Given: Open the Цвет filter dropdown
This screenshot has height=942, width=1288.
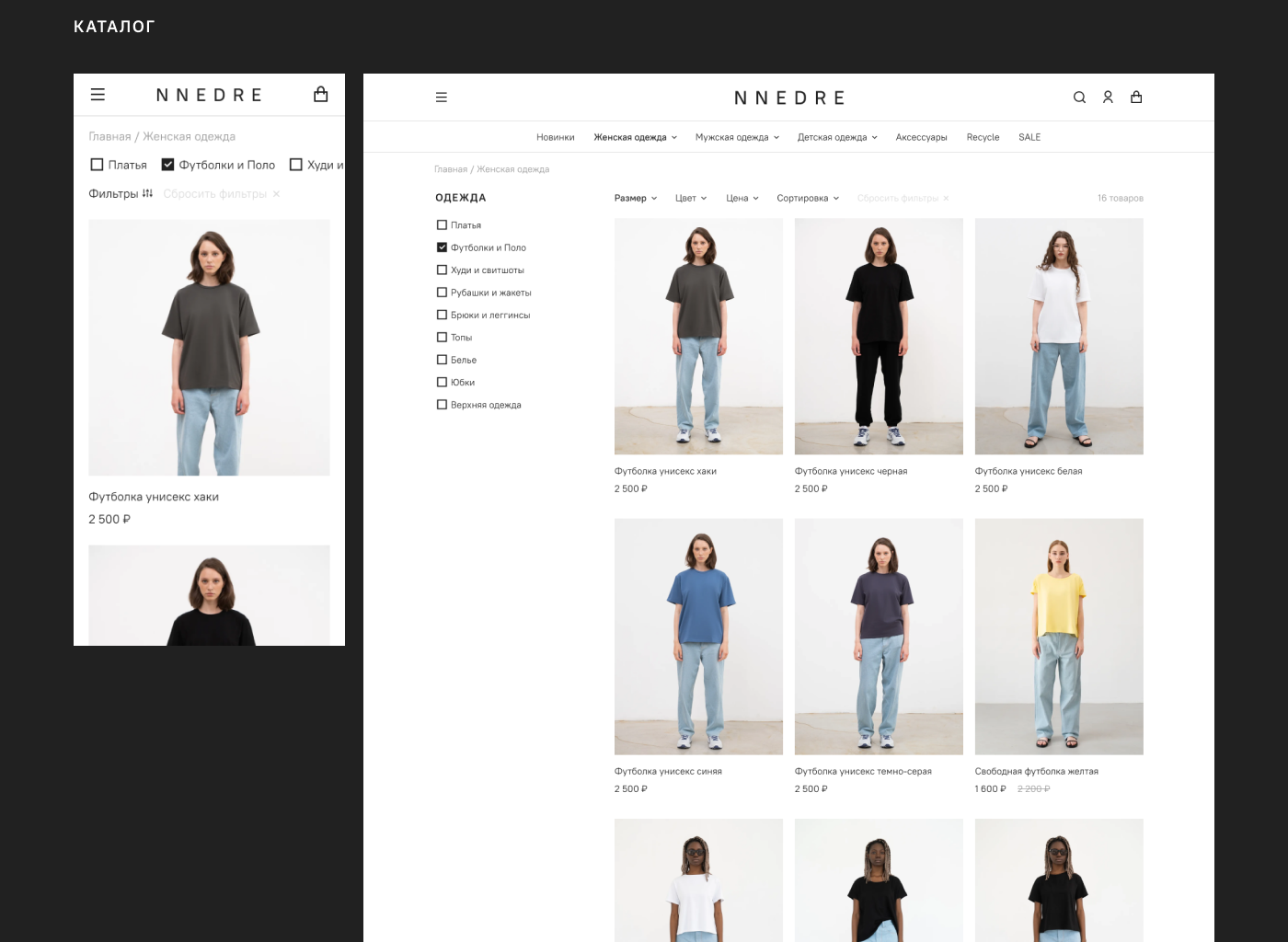Looking at the screenshot, I should 690,199.
